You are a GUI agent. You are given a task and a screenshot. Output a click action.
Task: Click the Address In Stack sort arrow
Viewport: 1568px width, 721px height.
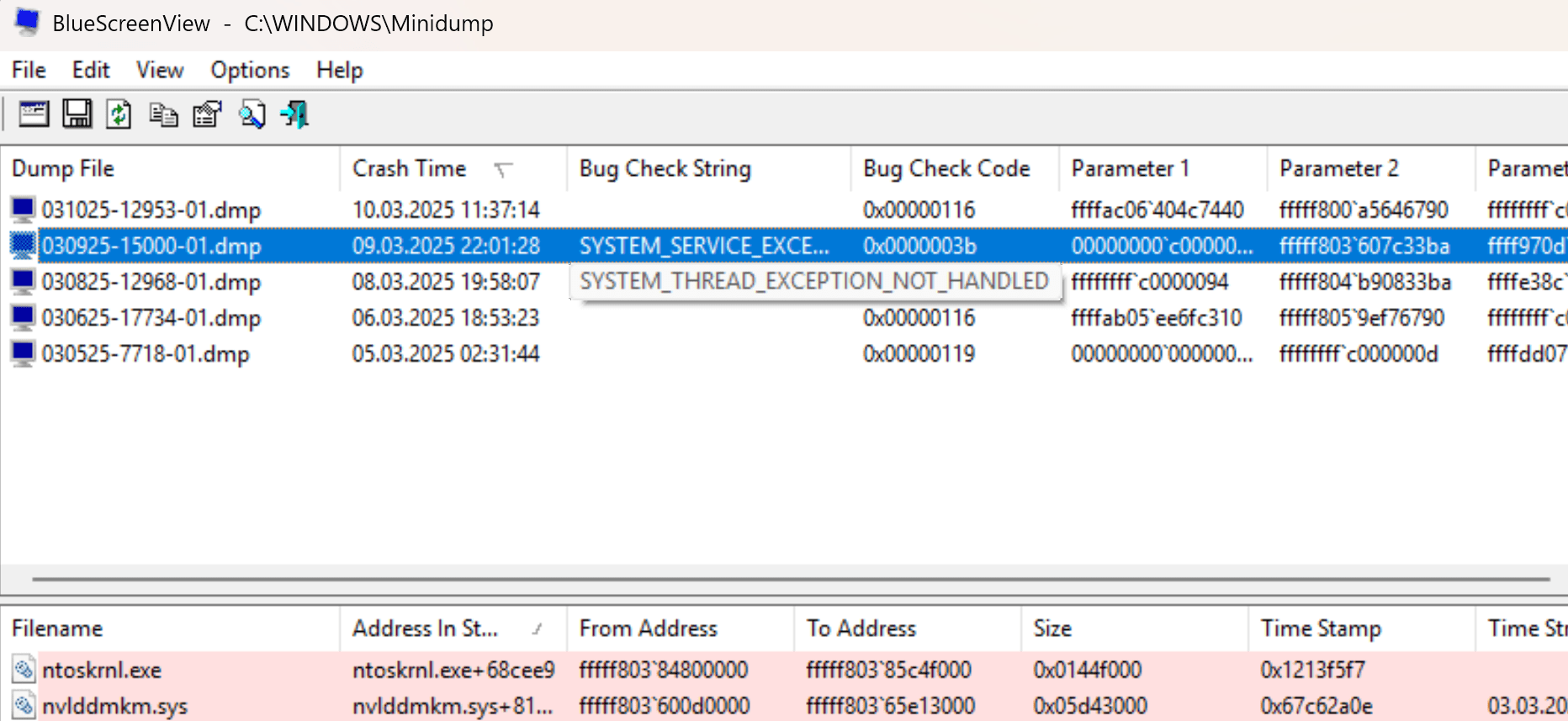(538, 628)
